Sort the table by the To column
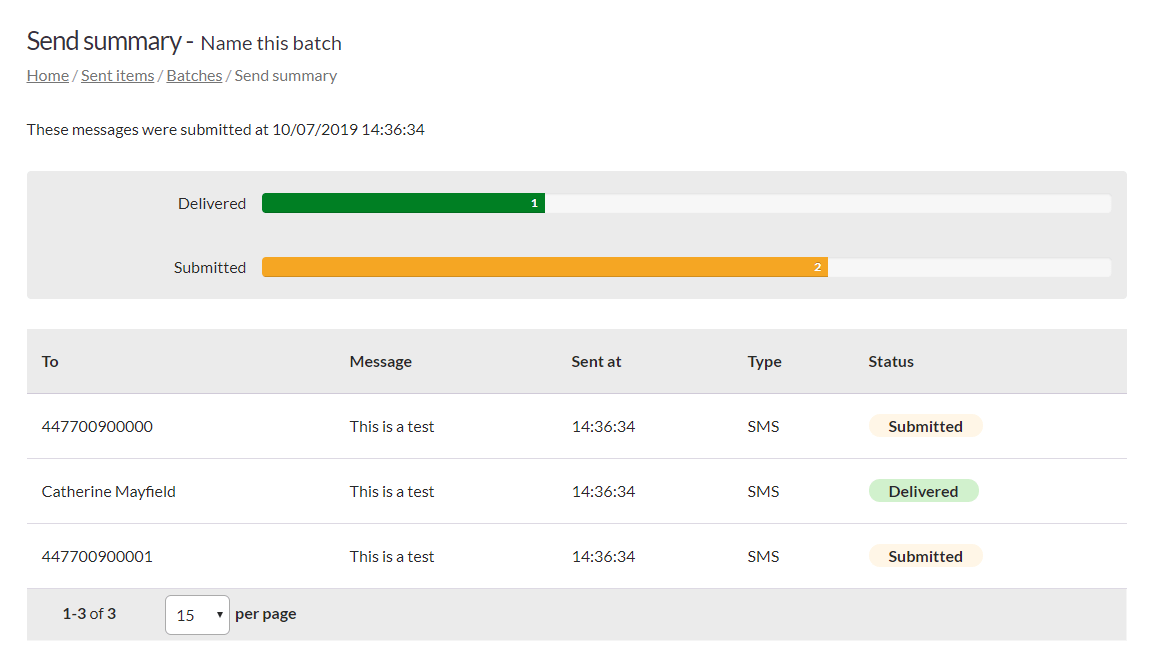Screen dimensions: 1161x662 50,361
